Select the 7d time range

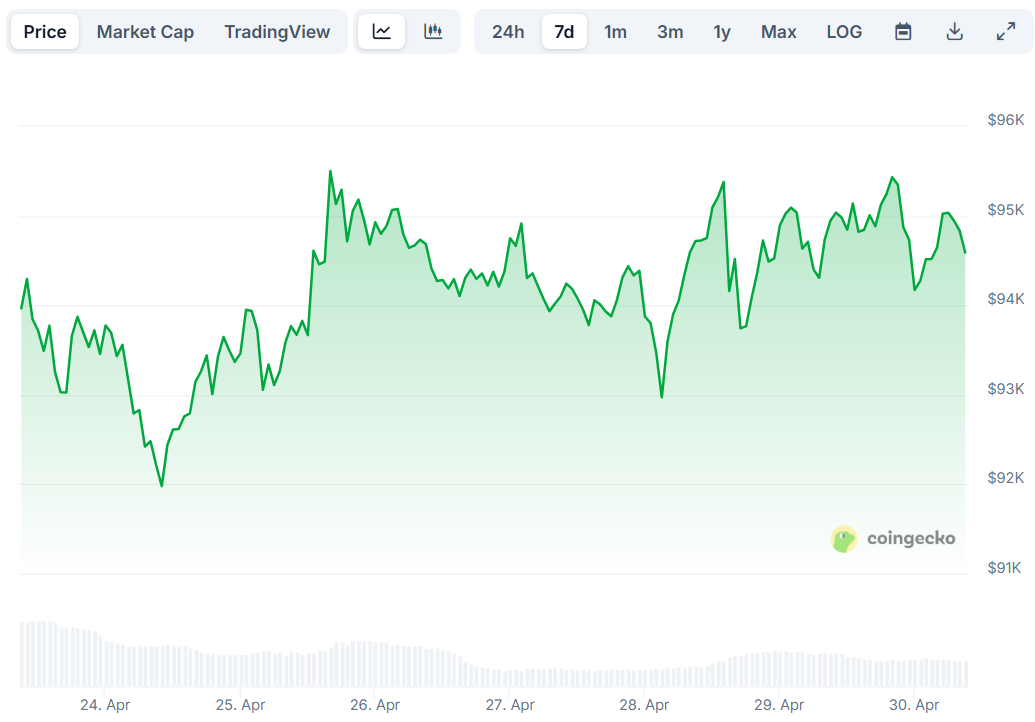(564, 32)
